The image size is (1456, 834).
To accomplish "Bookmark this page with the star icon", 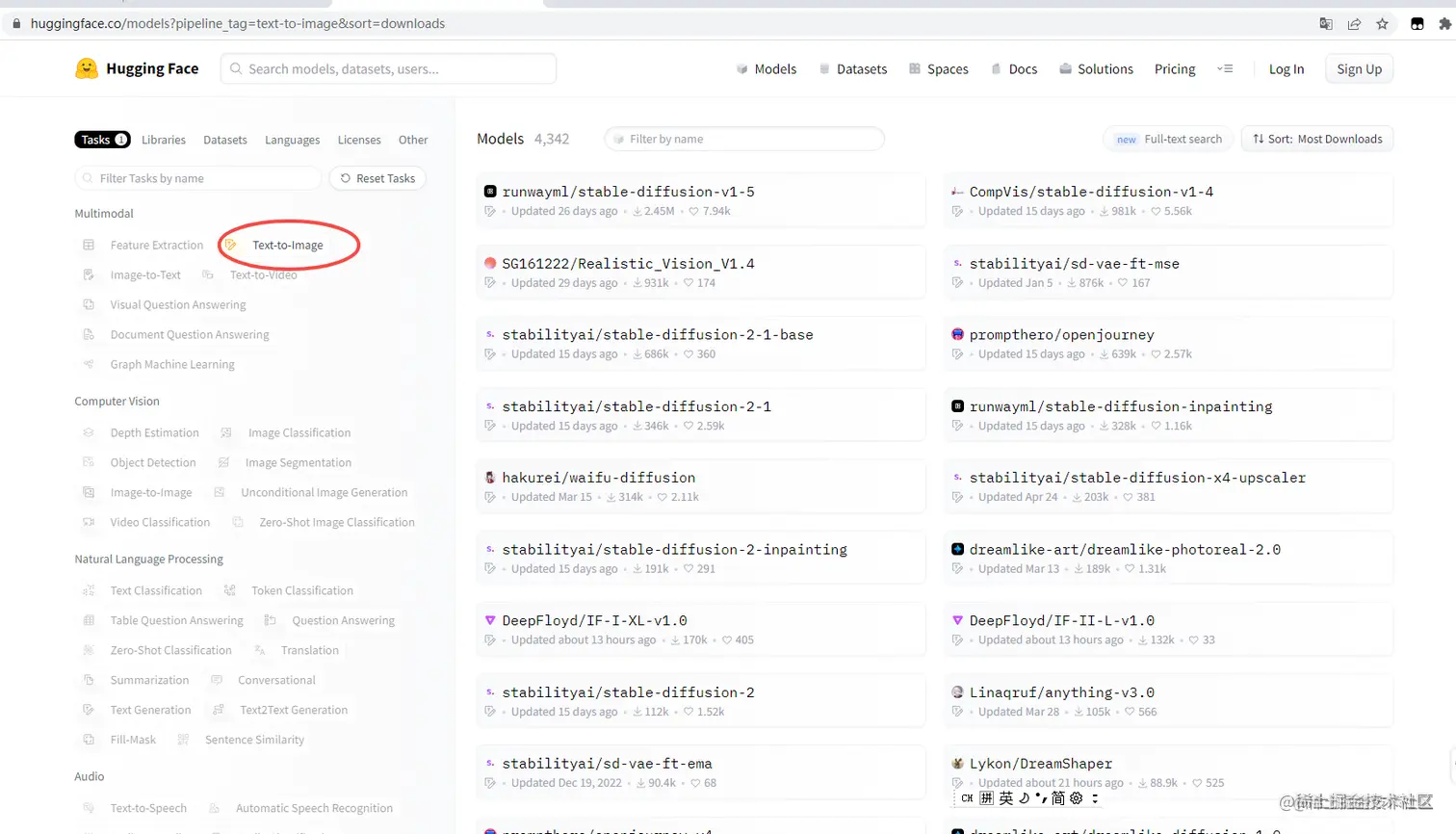I will (1382, 24).
